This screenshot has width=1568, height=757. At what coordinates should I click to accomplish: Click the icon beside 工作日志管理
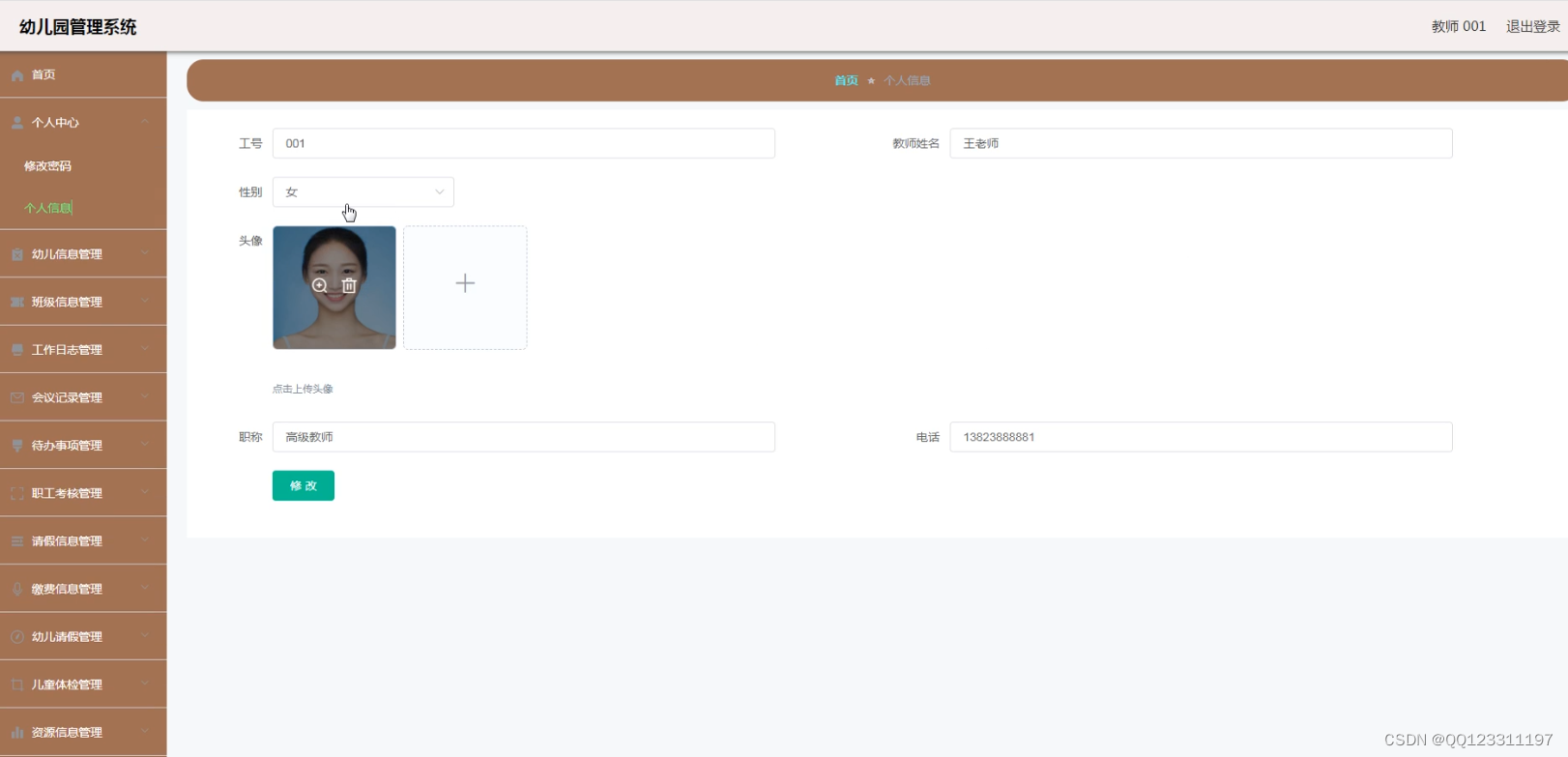[x=17, y=350]
